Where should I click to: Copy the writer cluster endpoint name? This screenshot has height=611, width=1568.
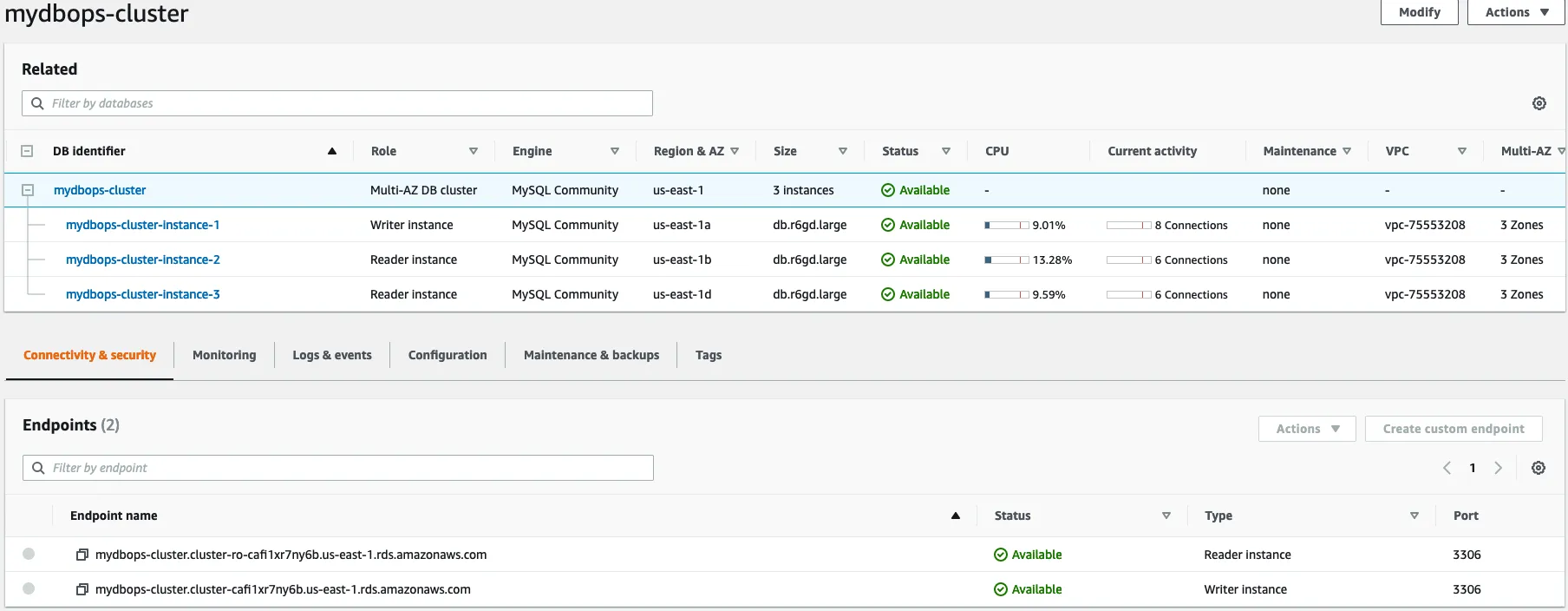pos(82,589)
